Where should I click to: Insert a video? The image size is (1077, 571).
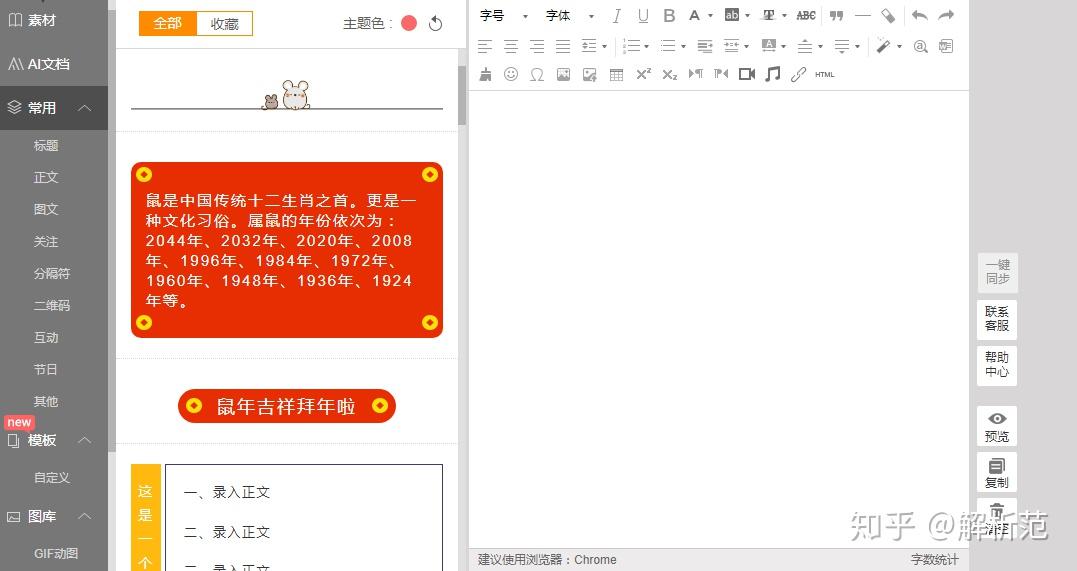pyautogui.click(x=747, y=74)
